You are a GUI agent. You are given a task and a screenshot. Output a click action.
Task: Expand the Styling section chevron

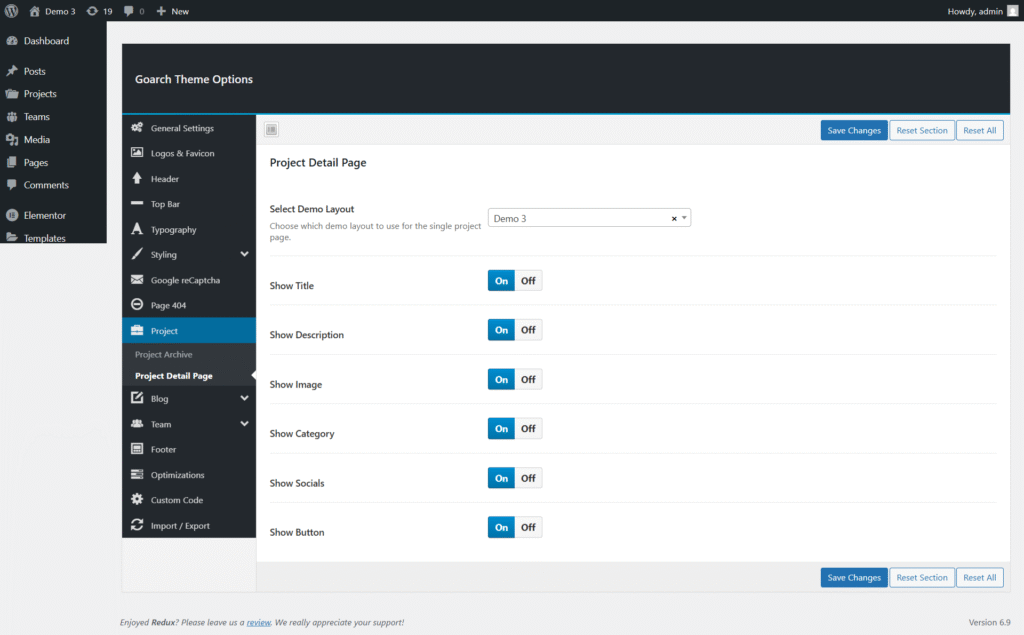click(x=244, y=254)
